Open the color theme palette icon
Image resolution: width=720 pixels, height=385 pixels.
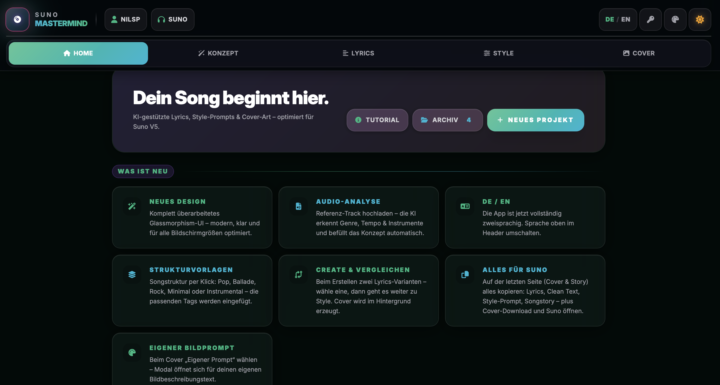[x=675, y=20]
